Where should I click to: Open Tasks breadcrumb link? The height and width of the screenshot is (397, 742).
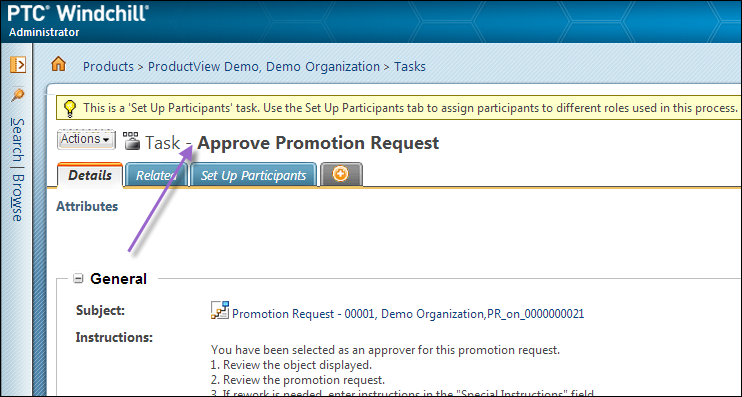point(410,67)
